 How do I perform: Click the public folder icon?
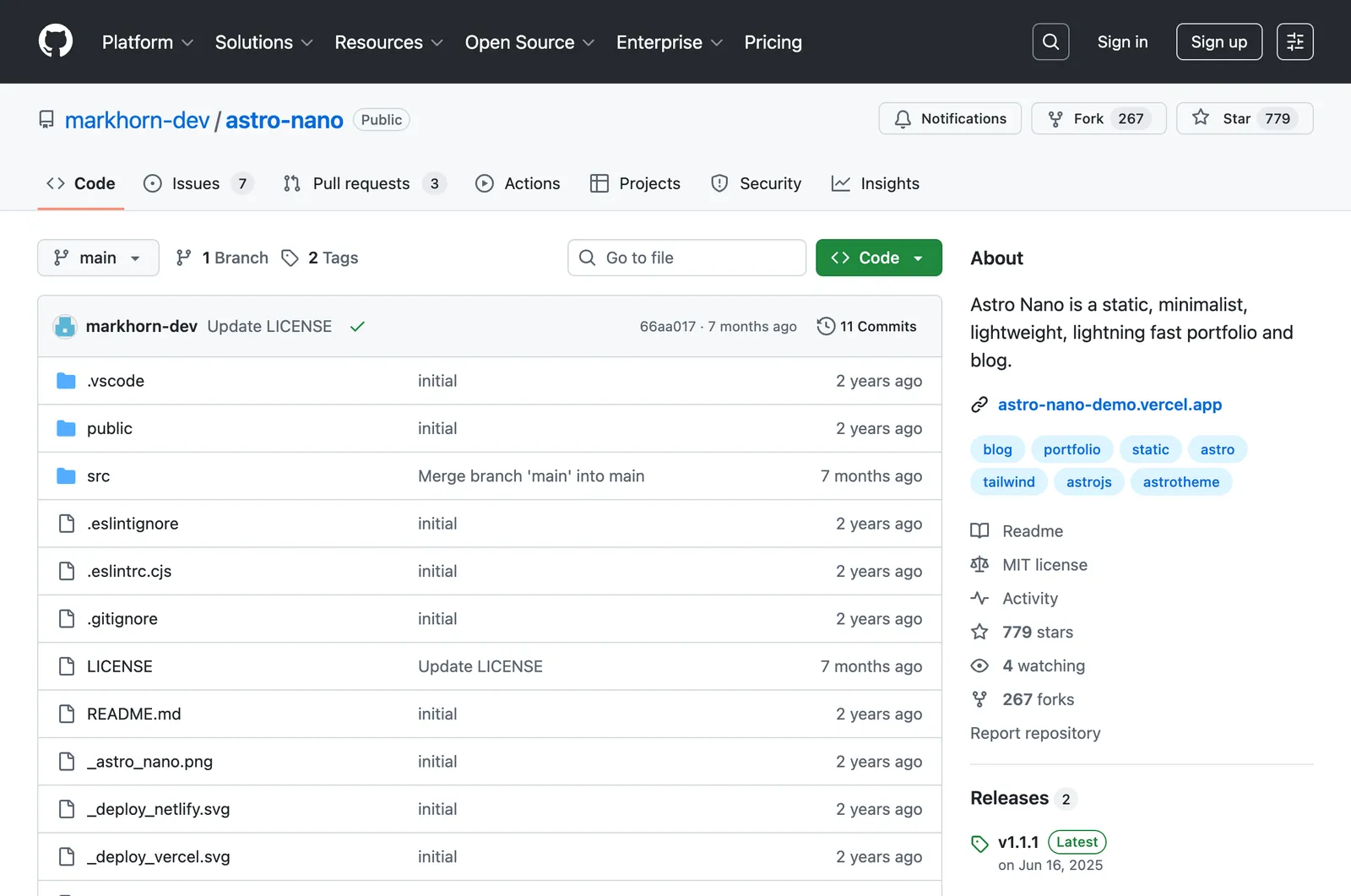[66, 428]
